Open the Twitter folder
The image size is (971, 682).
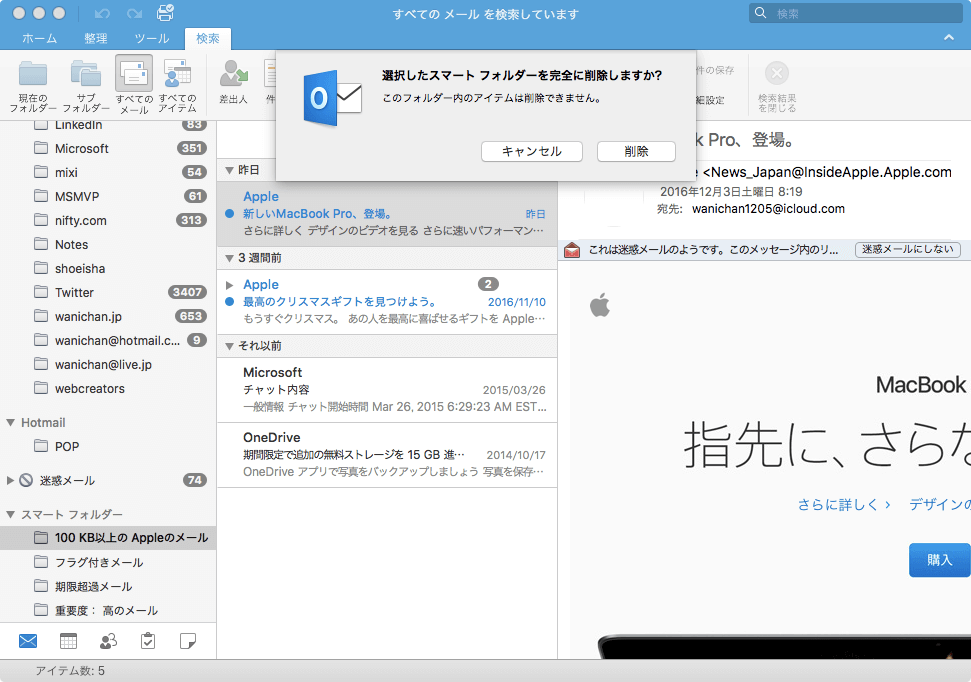(x=108, y=292)
